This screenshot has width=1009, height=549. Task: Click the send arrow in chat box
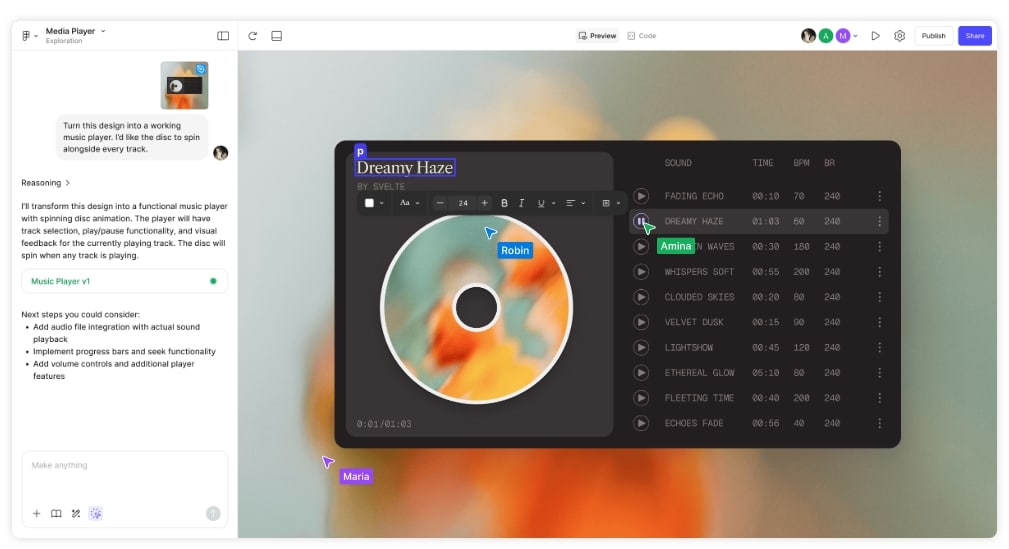(213, 513)
